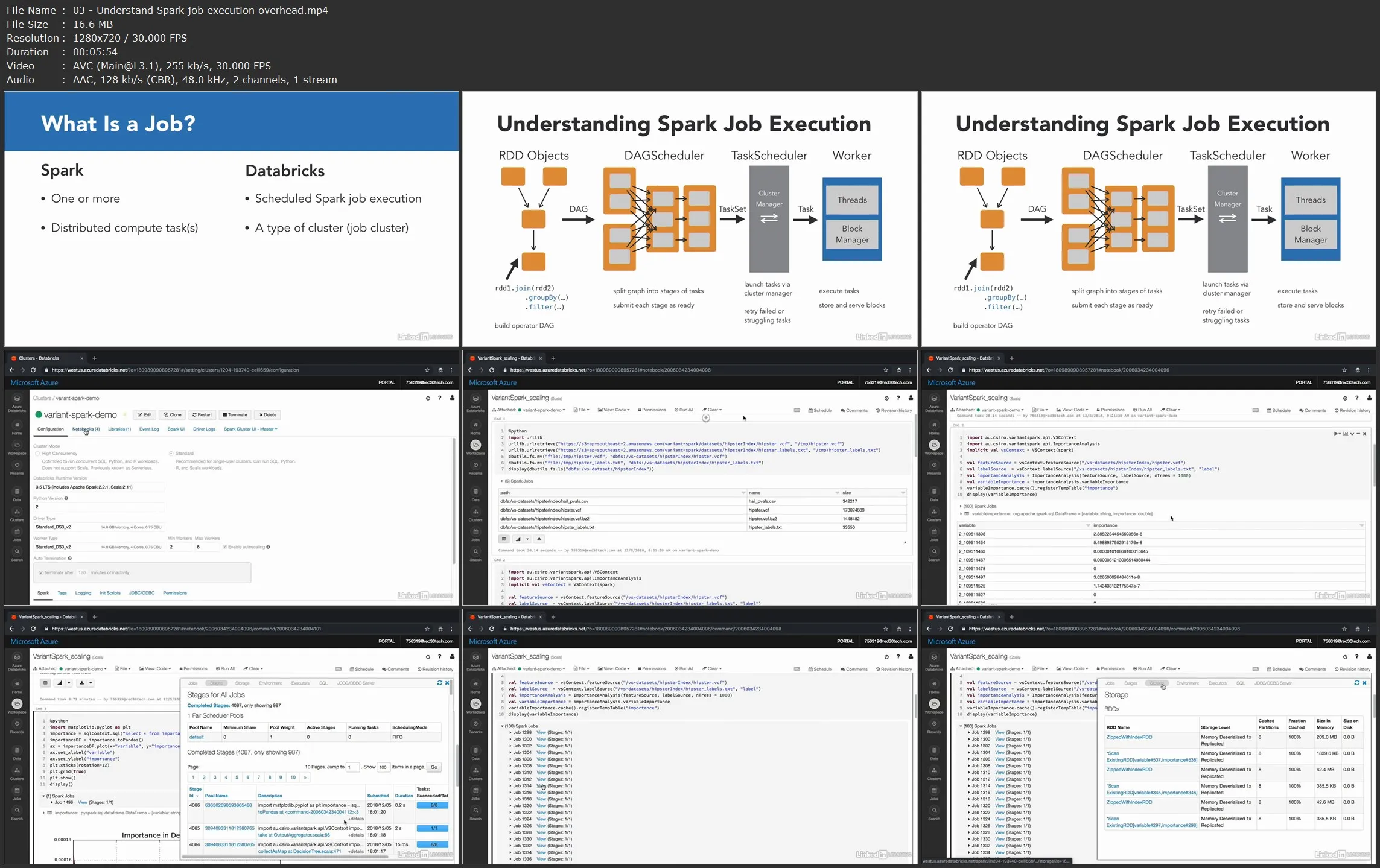The width and height of the screenshot is (1380, 868).
Task: Click the Edit cluster button
Action: [145, 414]
